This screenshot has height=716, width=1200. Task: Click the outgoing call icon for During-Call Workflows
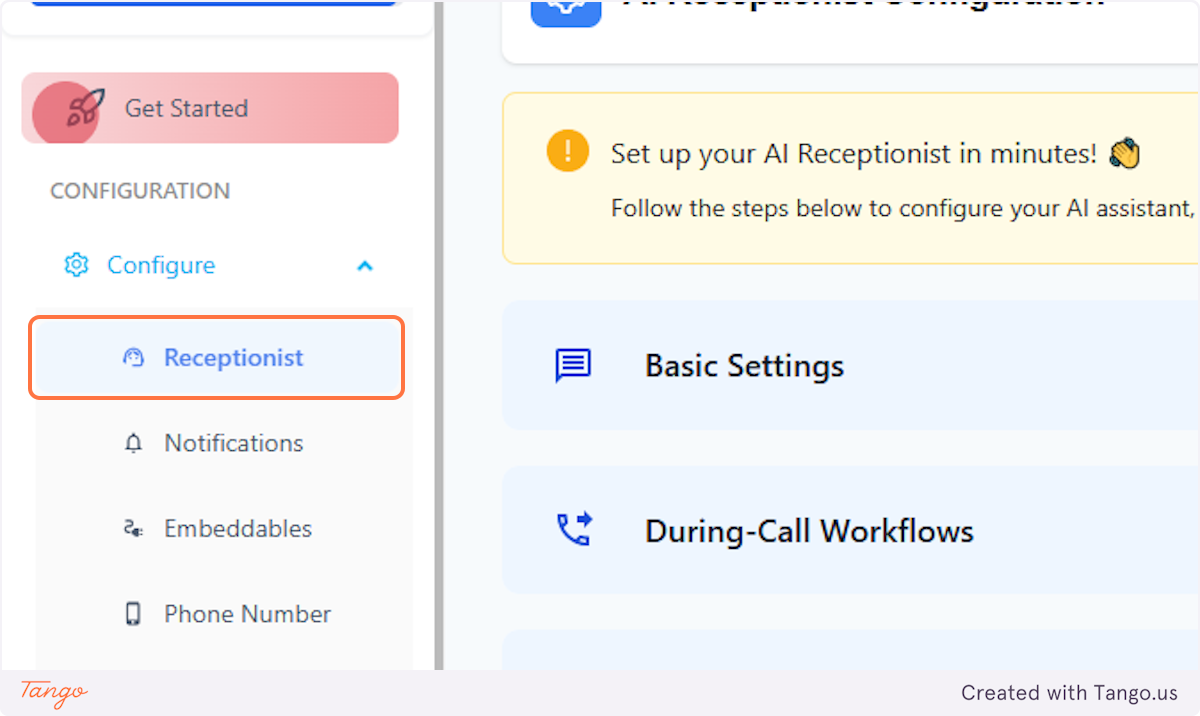coord(573,530)
